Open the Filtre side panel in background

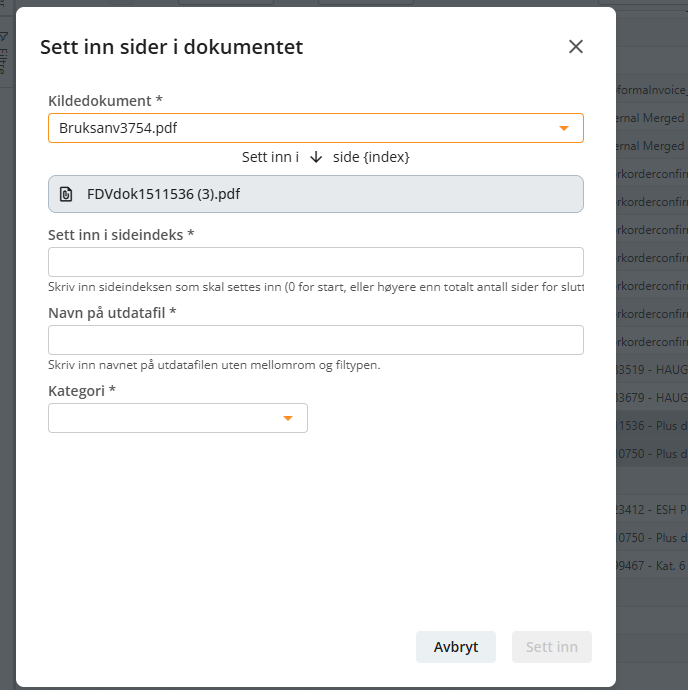[4, 53]
